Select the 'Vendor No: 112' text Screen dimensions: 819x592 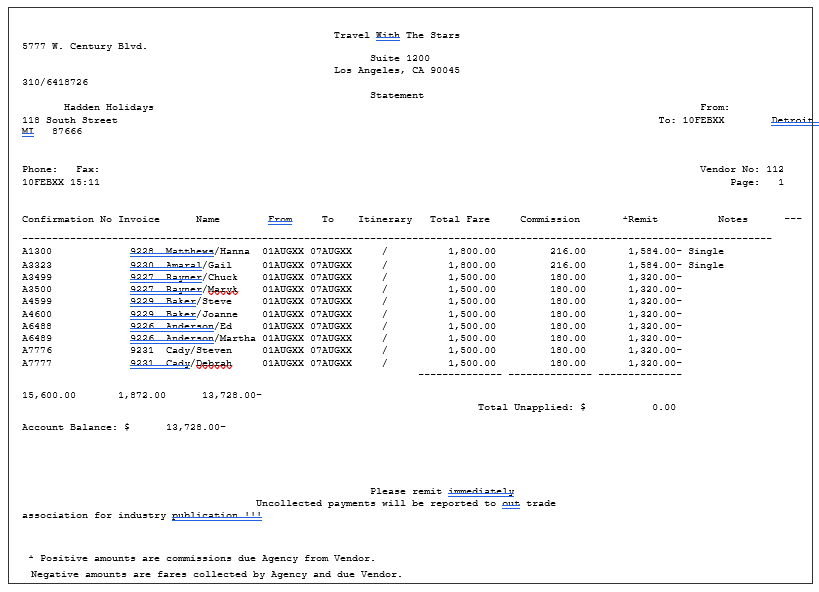pyautogui.click(x=742, y=169)
